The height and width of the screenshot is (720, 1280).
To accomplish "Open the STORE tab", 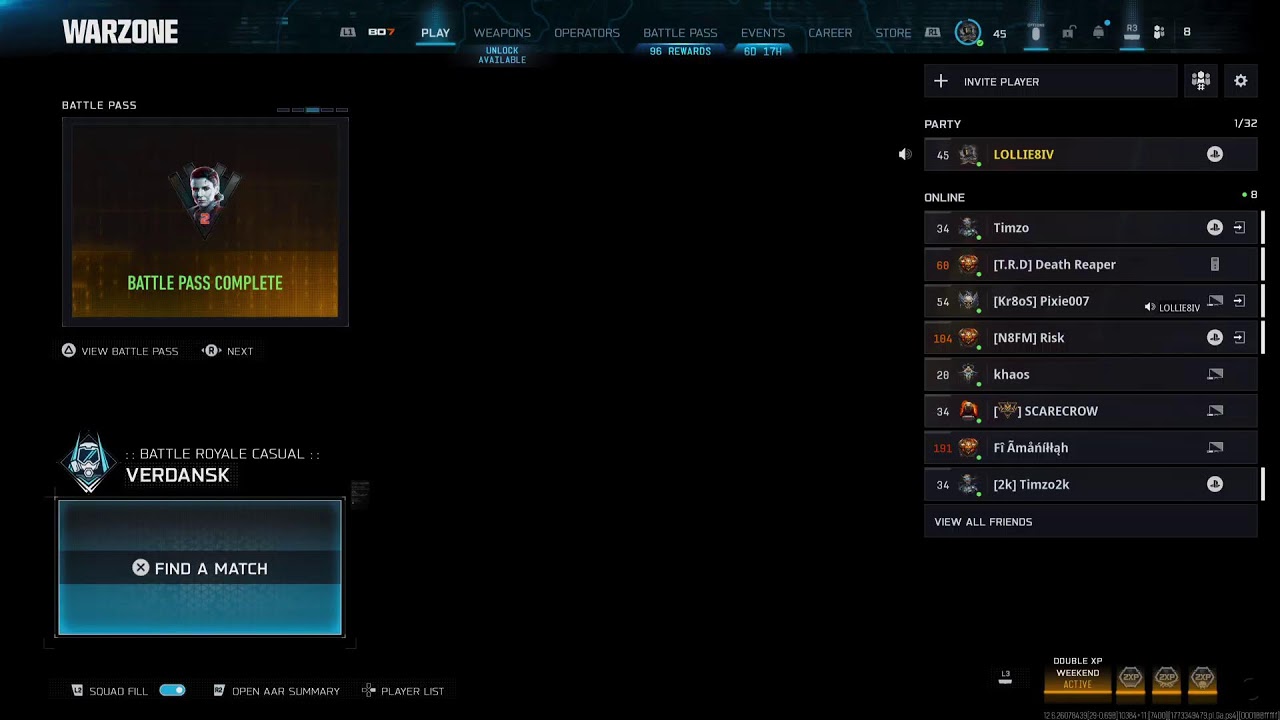I will tap(893, 33).
